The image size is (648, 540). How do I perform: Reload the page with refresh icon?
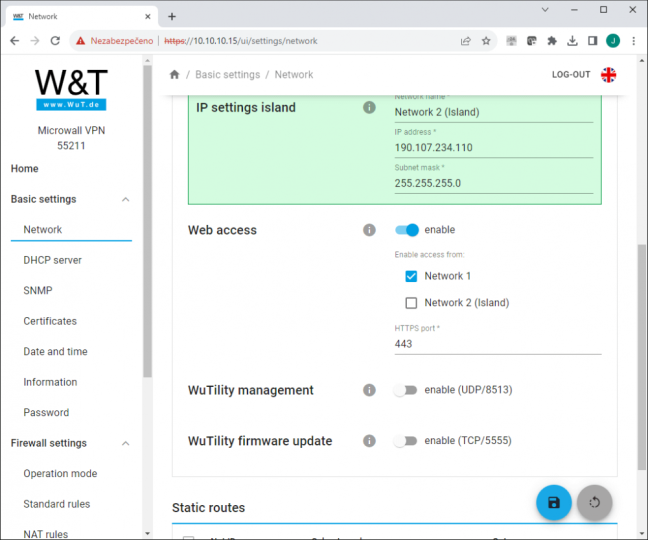55,40
